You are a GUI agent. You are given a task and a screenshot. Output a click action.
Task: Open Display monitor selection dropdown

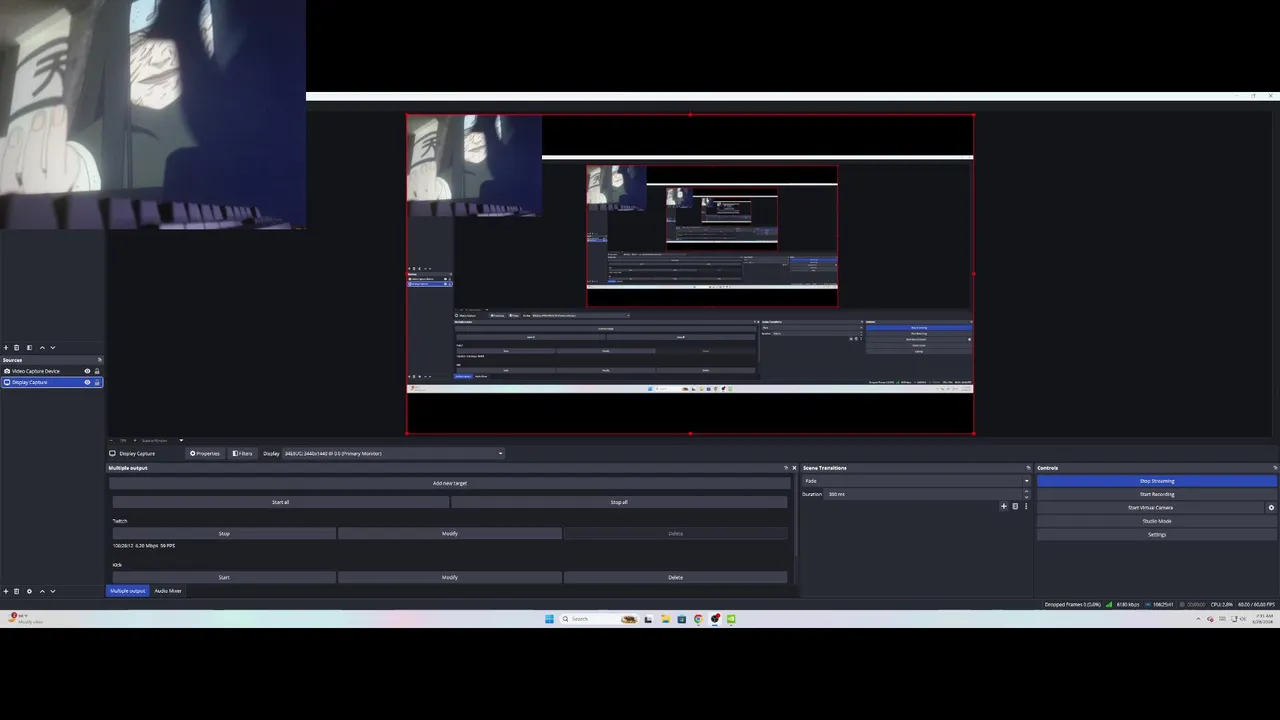393,453
